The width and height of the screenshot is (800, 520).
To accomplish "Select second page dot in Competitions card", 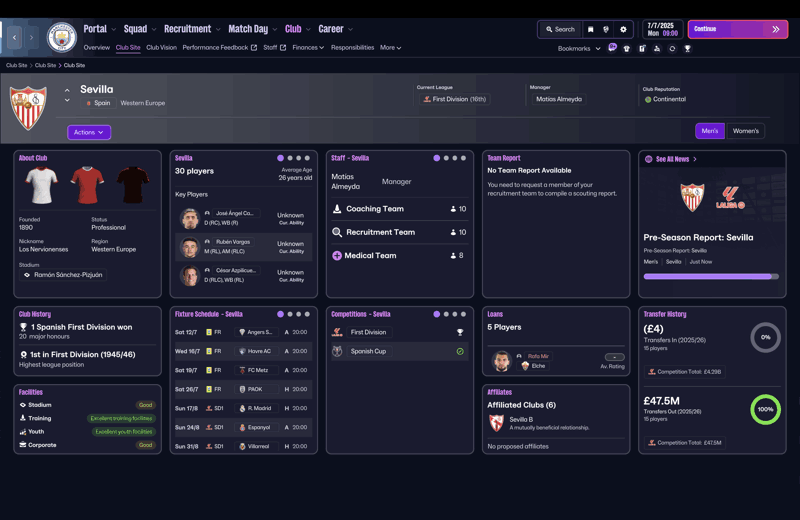I will point(446,314).
